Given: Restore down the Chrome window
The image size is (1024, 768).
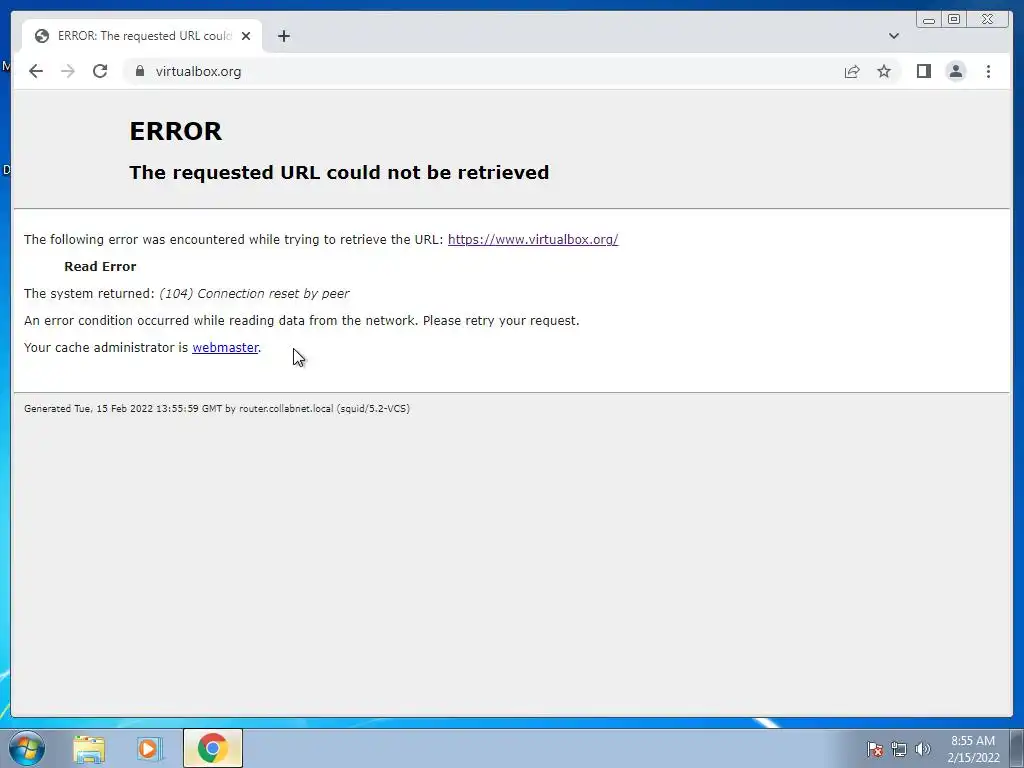Looking at the screenshot, I should click(953, 20).
